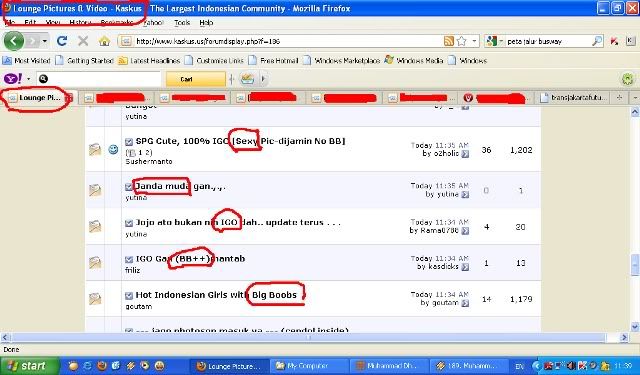The width and height of the screenshot is (640, 375).
Task: Open the Edit menu
Action: point(30,23)
